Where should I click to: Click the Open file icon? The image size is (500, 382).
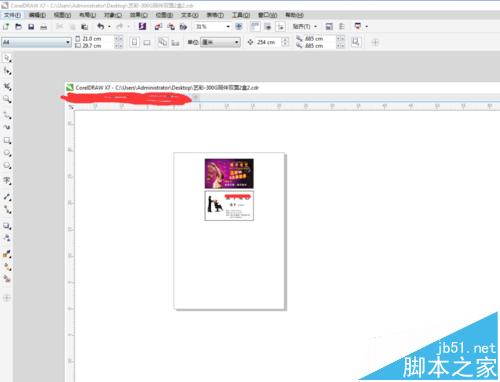[x=18, y=27]
